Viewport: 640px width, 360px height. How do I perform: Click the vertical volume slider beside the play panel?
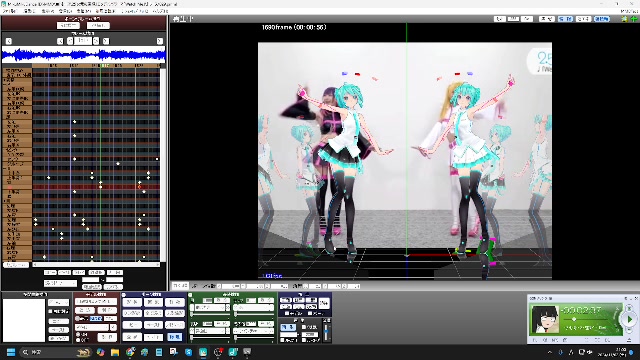[326, 331]
